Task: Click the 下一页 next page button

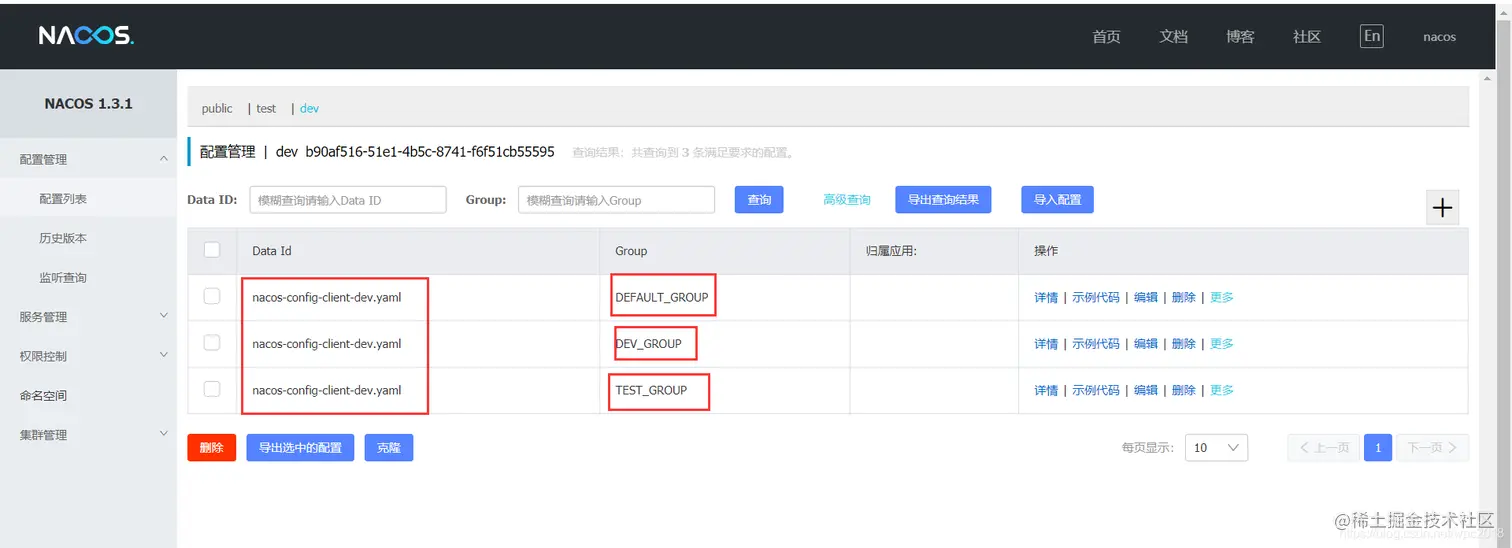Action: [x=1433, y=447]
